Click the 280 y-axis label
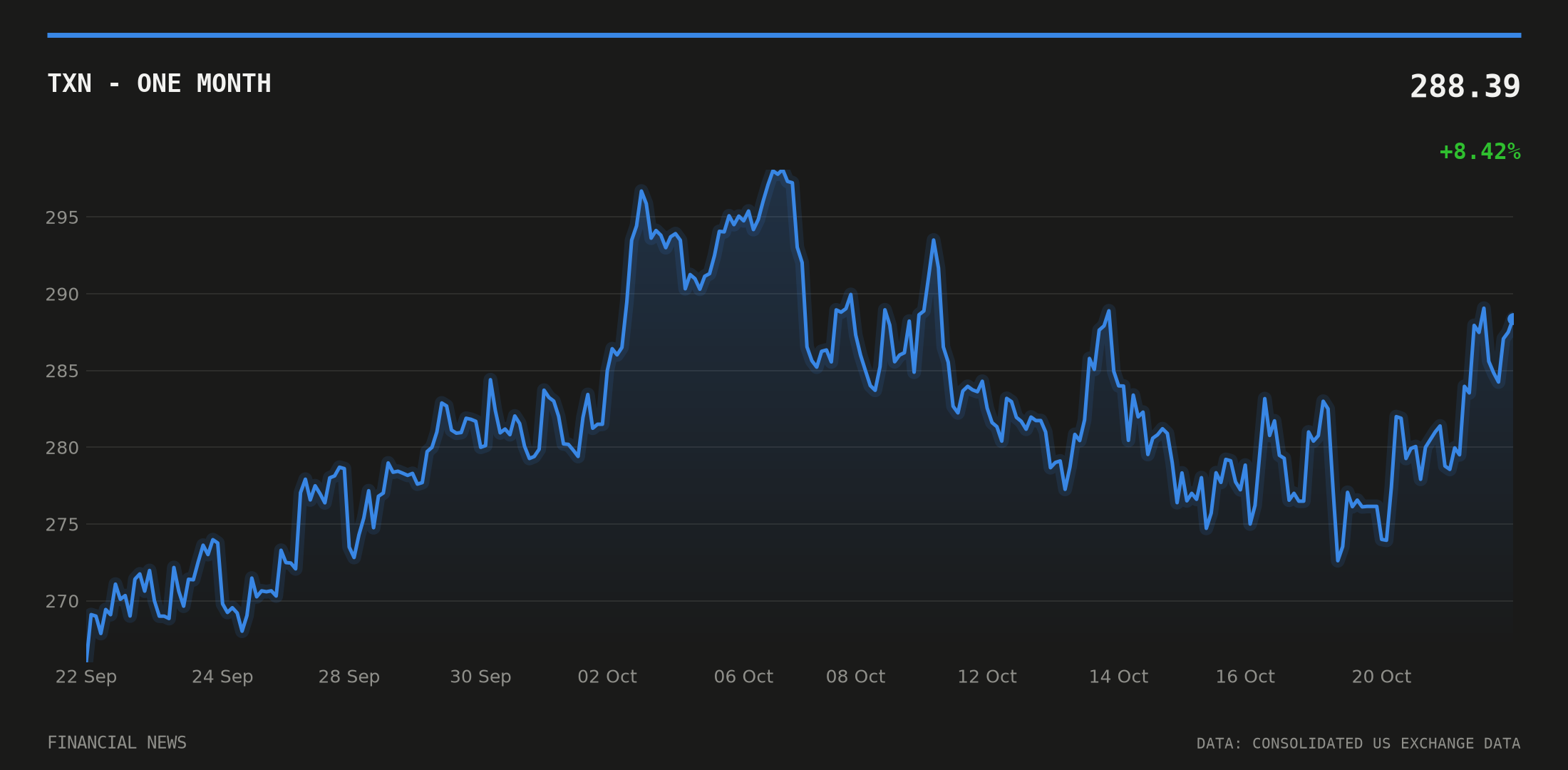This screenshot has width=1568, height=770. [x=62, y=448]
